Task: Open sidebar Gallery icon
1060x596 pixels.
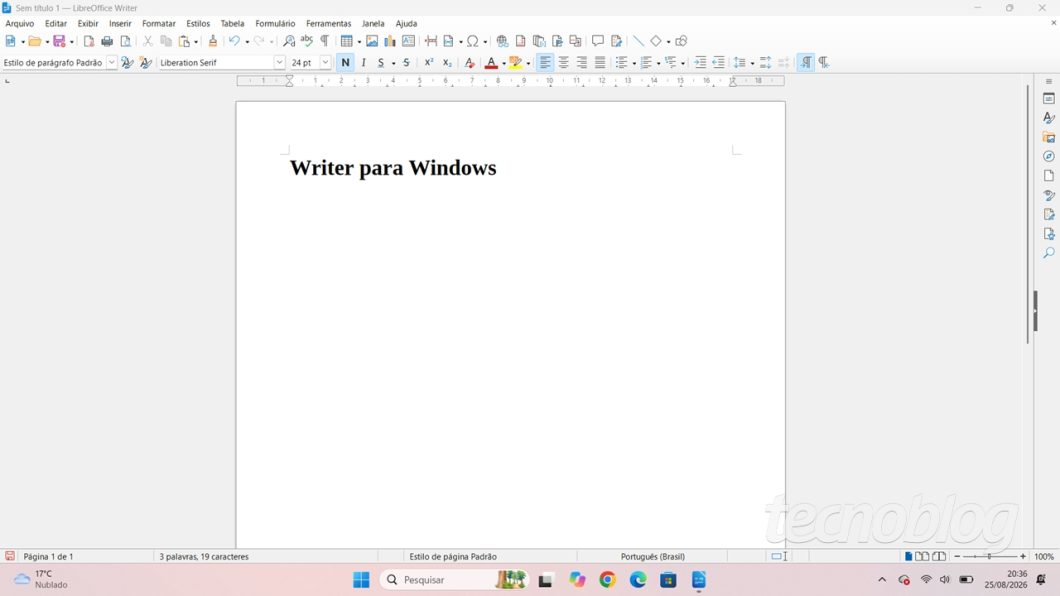Action: [1049, 137]
